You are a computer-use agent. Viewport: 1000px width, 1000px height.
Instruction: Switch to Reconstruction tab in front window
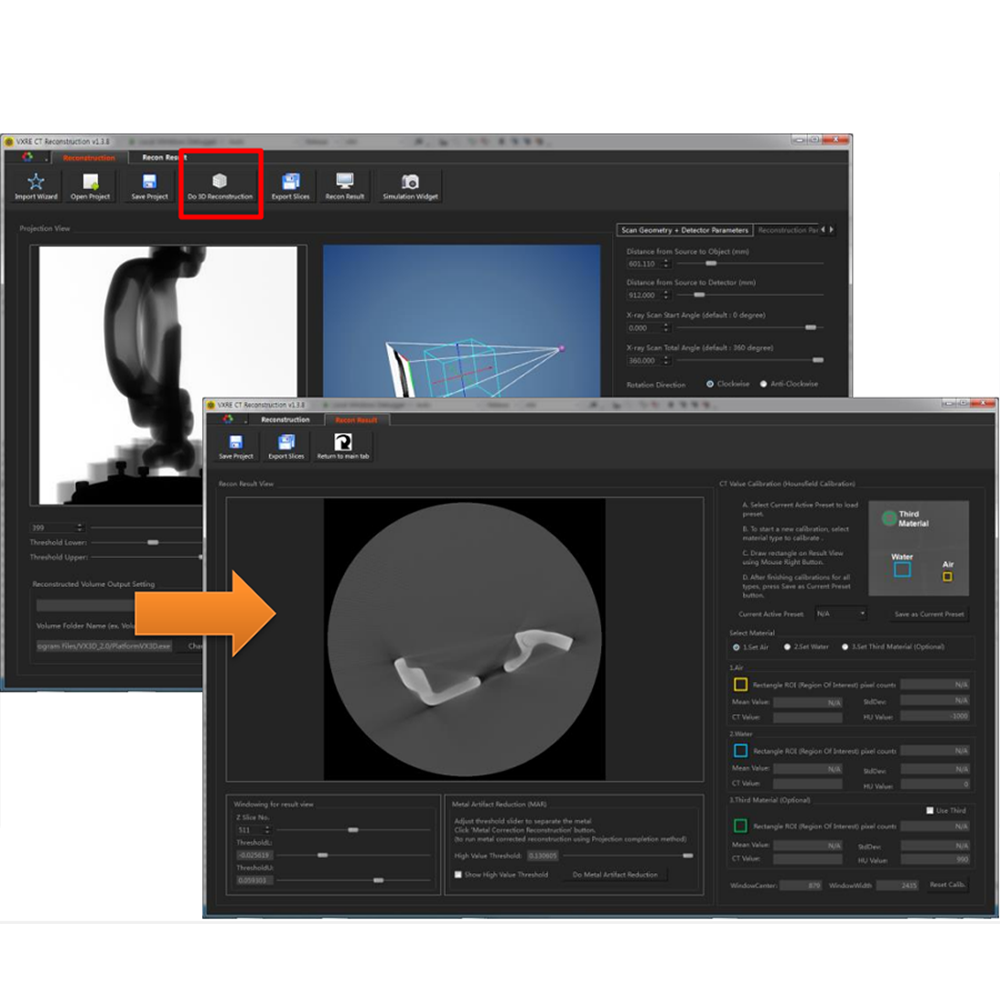coord(285,420)
